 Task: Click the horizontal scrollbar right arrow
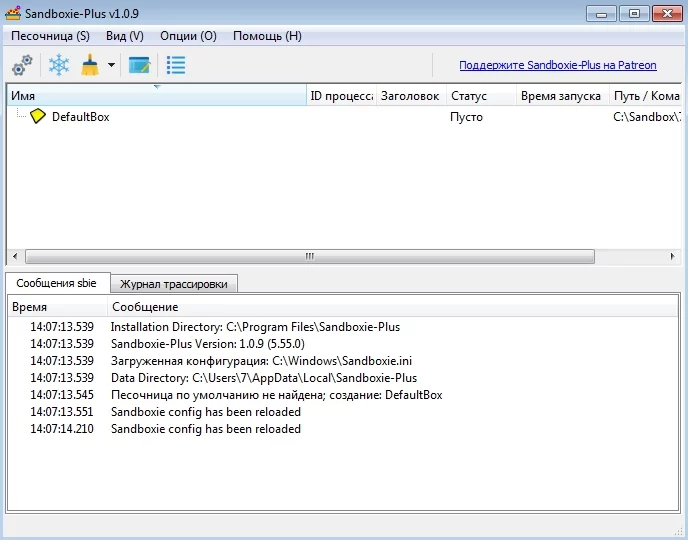672,256
